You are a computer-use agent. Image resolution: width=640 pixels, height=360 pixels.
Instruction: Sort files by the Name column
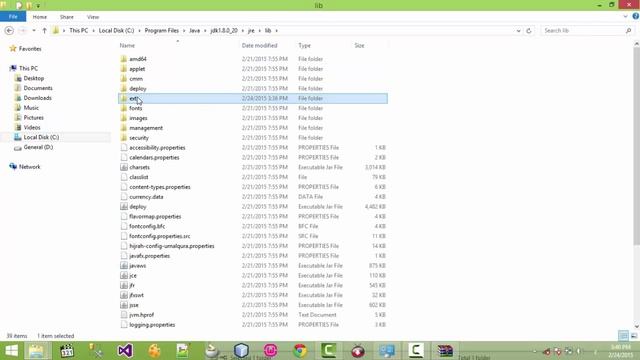point(127,46)
